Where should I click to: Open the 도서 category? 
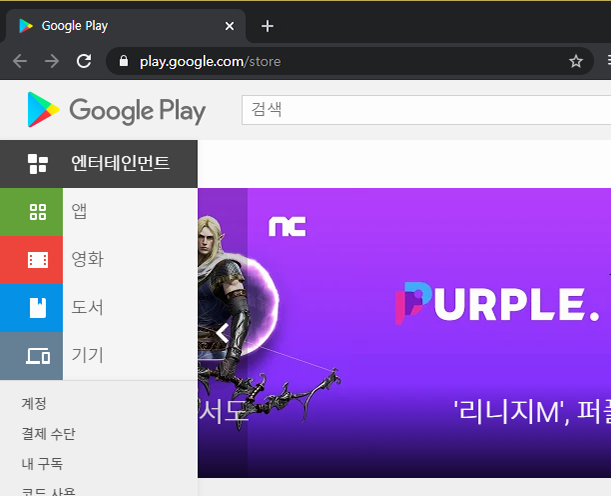click(x=99, y=308)
